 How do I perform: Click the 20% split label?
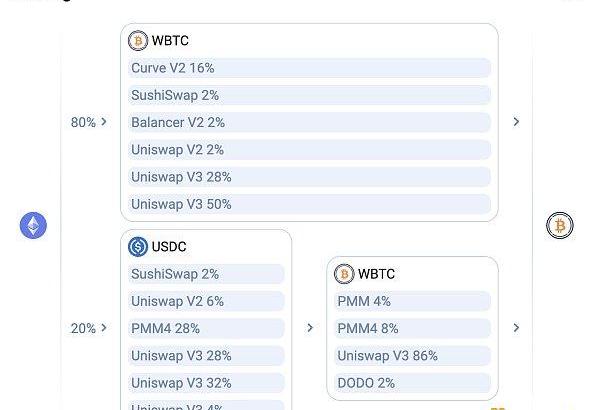(83, 328)
